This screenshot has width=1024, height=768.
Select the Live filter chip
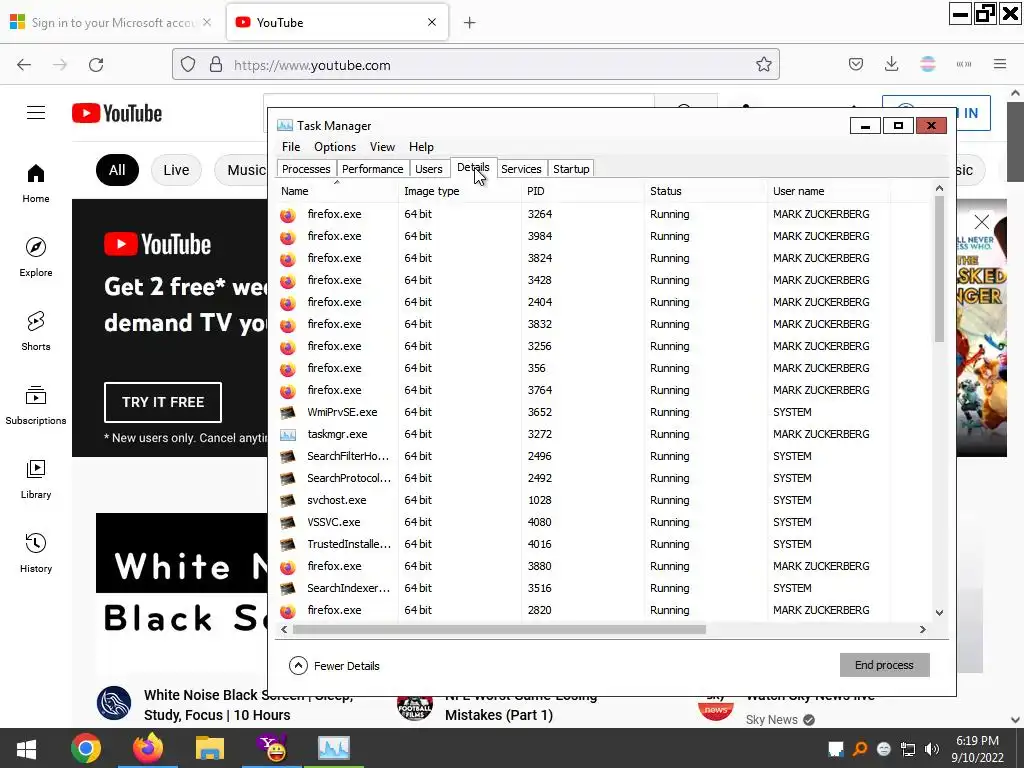(x=176, y=170)
